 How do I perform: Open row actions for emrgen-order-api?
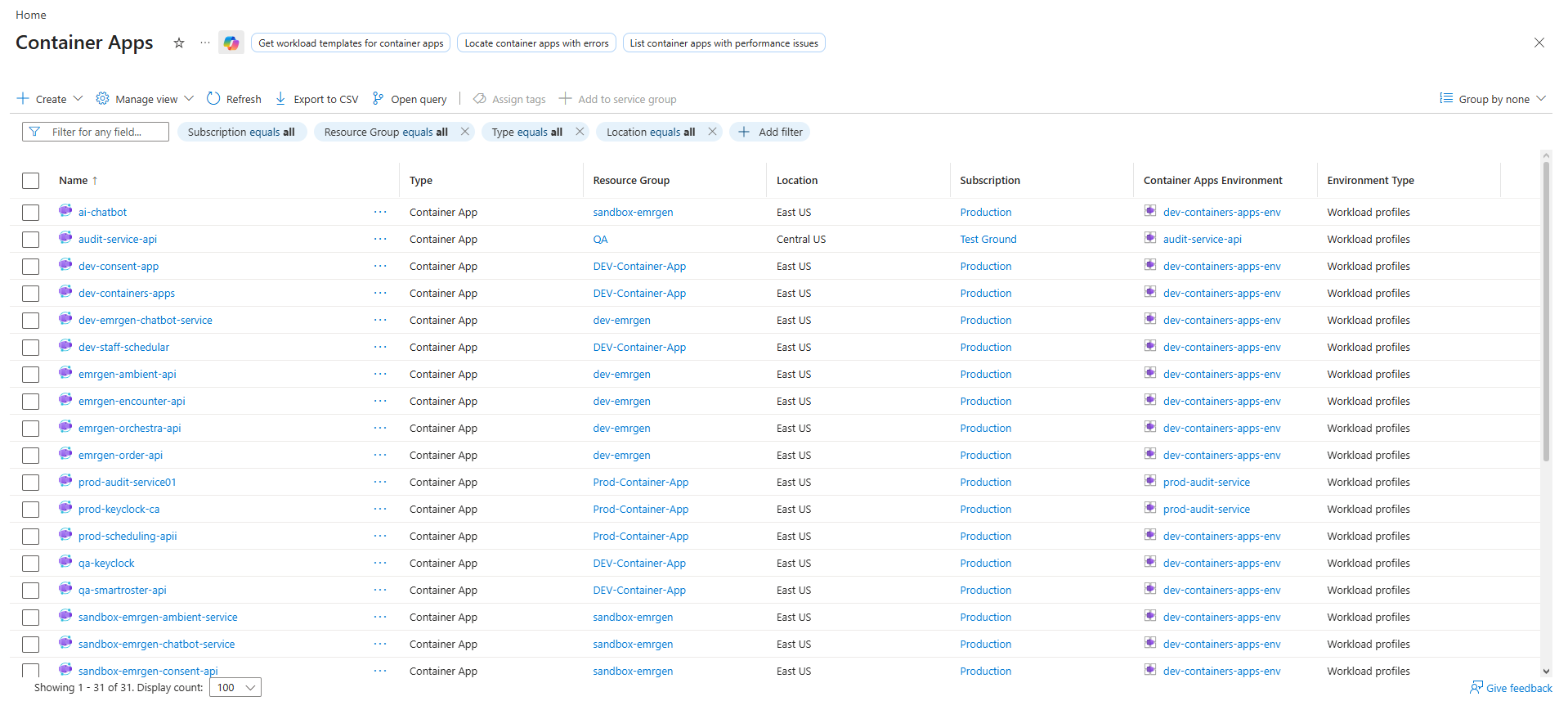[x=380, y=455]
